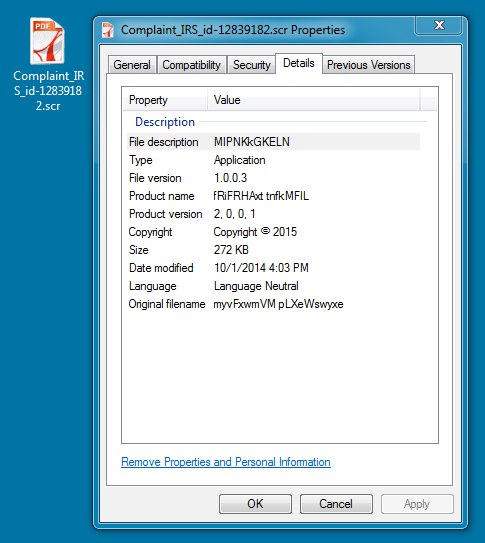
Task: Click the File version value 1.0.0.3
Action: [x=231, y=178]
